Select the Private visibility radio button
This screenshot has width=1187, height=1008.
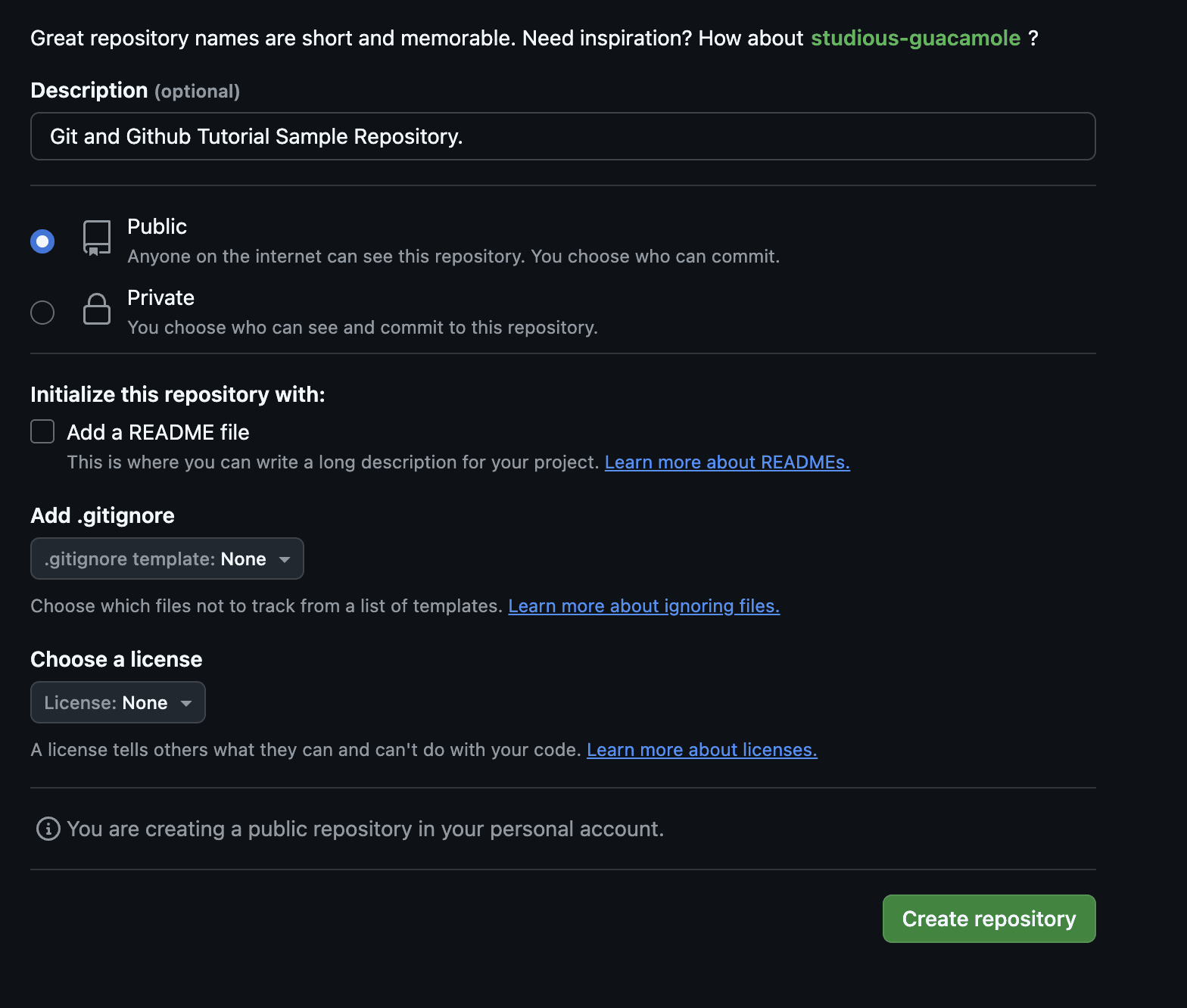(x=42, y=313)
